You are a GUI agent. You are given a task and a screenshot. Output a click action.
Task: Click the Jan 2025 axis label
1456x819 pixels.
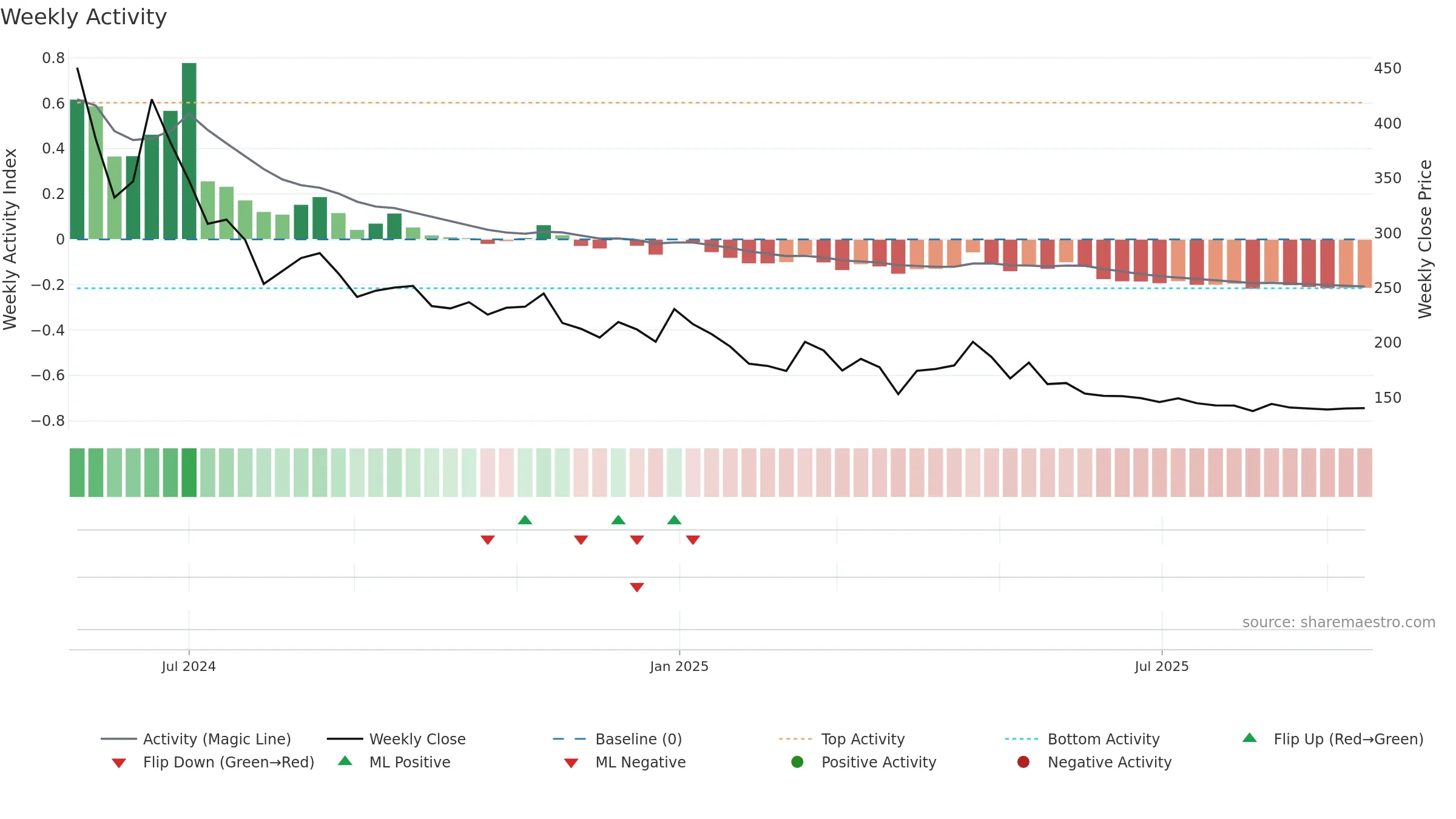pos(679,666)
